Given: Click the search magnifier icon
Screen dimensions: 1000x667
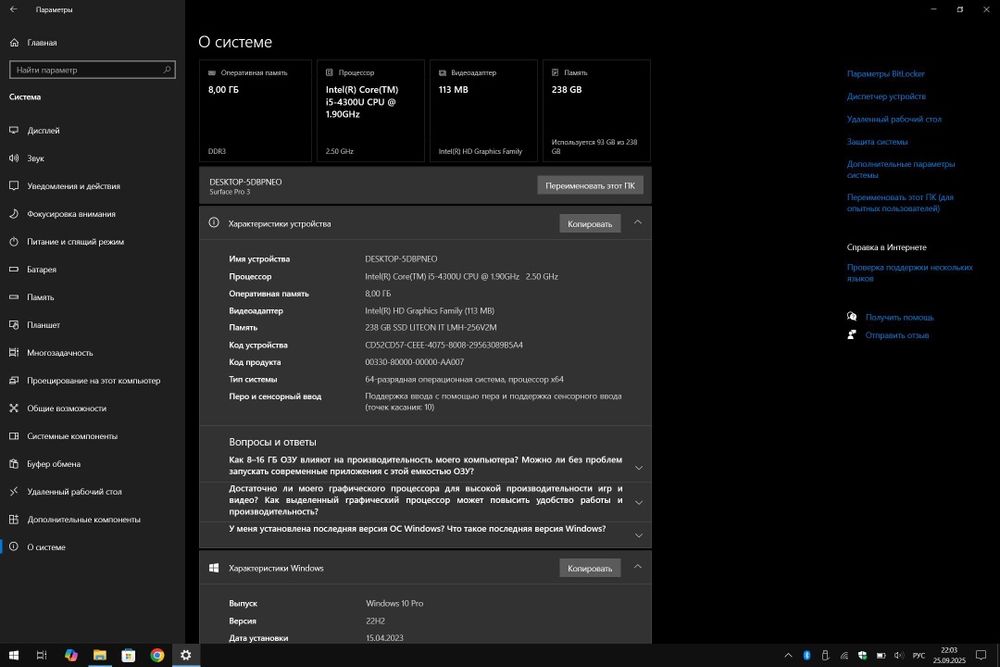Looking at the screenshot, I should click(167, 70).
